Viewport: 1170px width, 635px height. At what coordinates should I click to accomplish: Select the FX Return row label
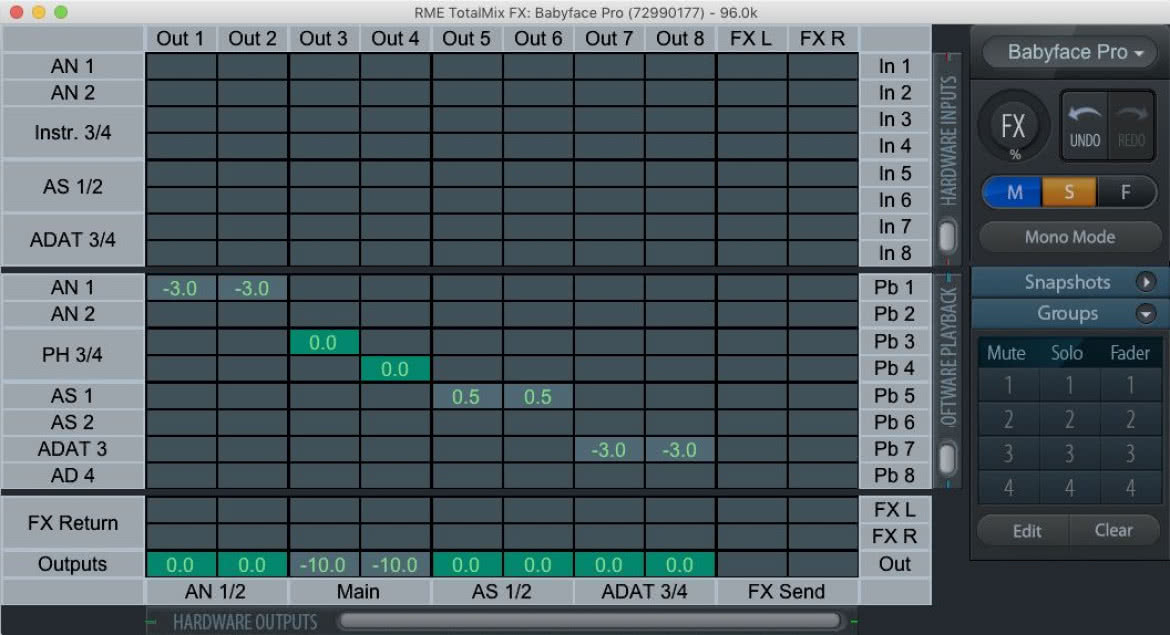72,523
